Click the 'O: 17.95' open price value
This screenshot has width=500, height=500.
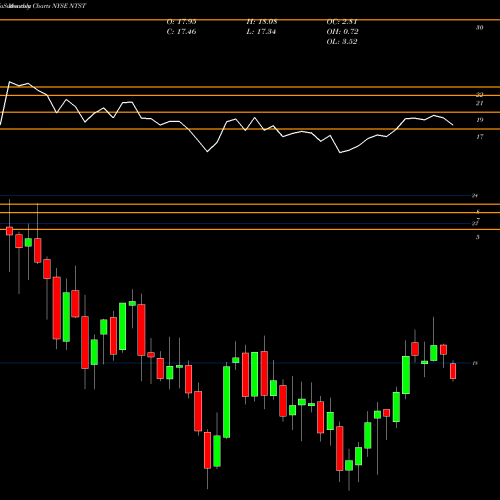coord(181,22)
